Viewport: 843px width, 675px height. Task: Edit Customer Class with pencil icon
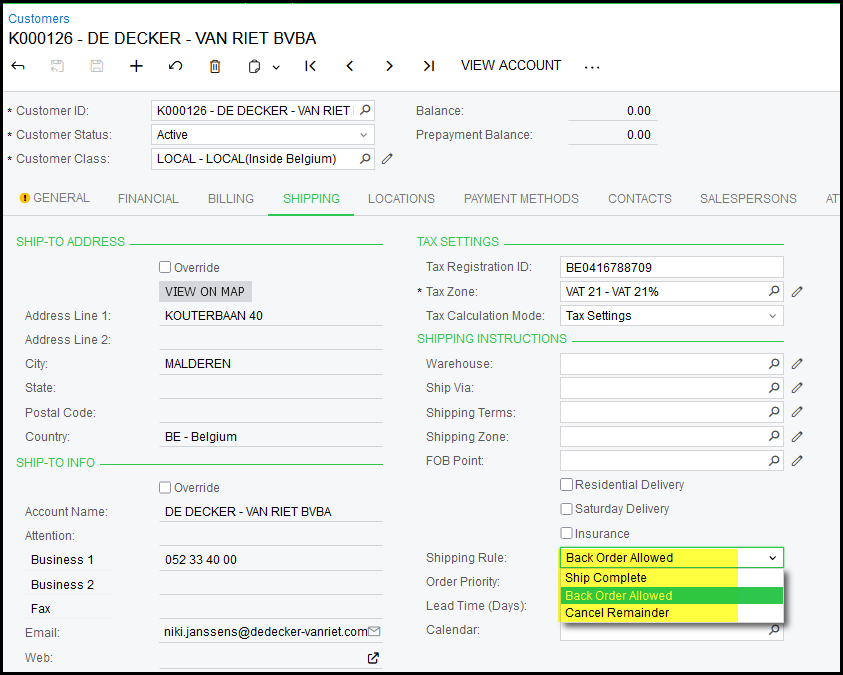(388, 159)
